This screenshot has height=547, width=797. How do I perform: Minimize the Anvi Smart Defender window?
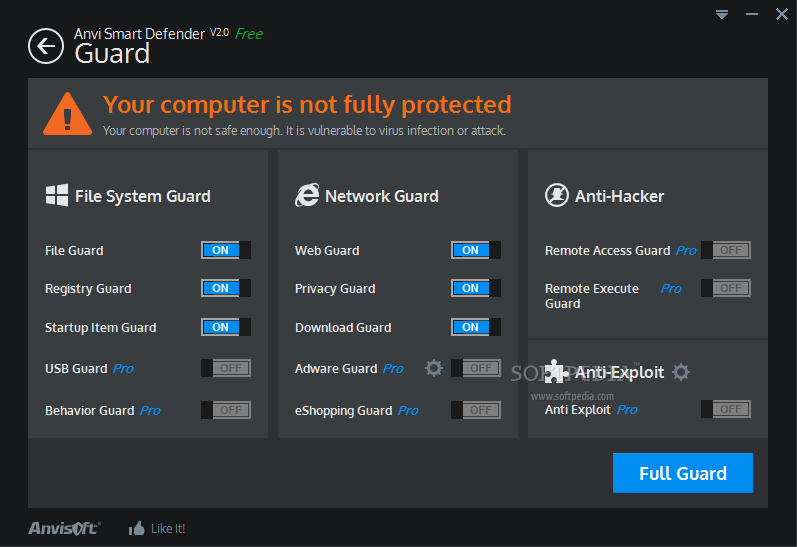click(x=752, y=14)
